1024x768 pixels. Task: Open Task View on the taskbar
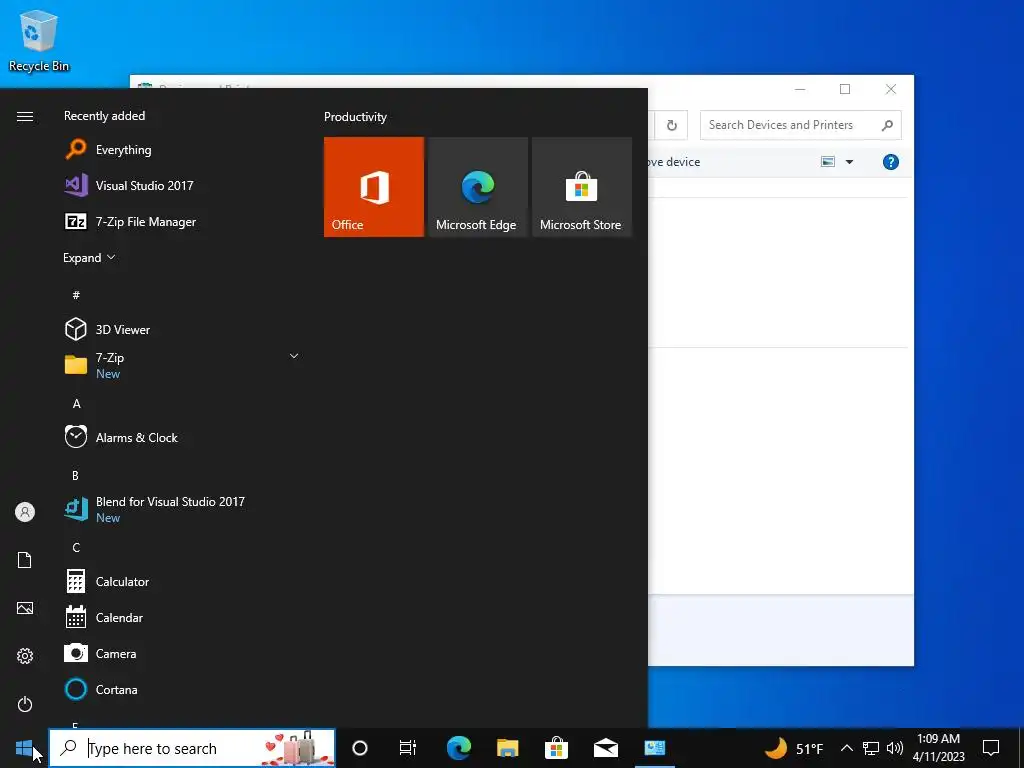pyautogui.click(x=408, y=748)
